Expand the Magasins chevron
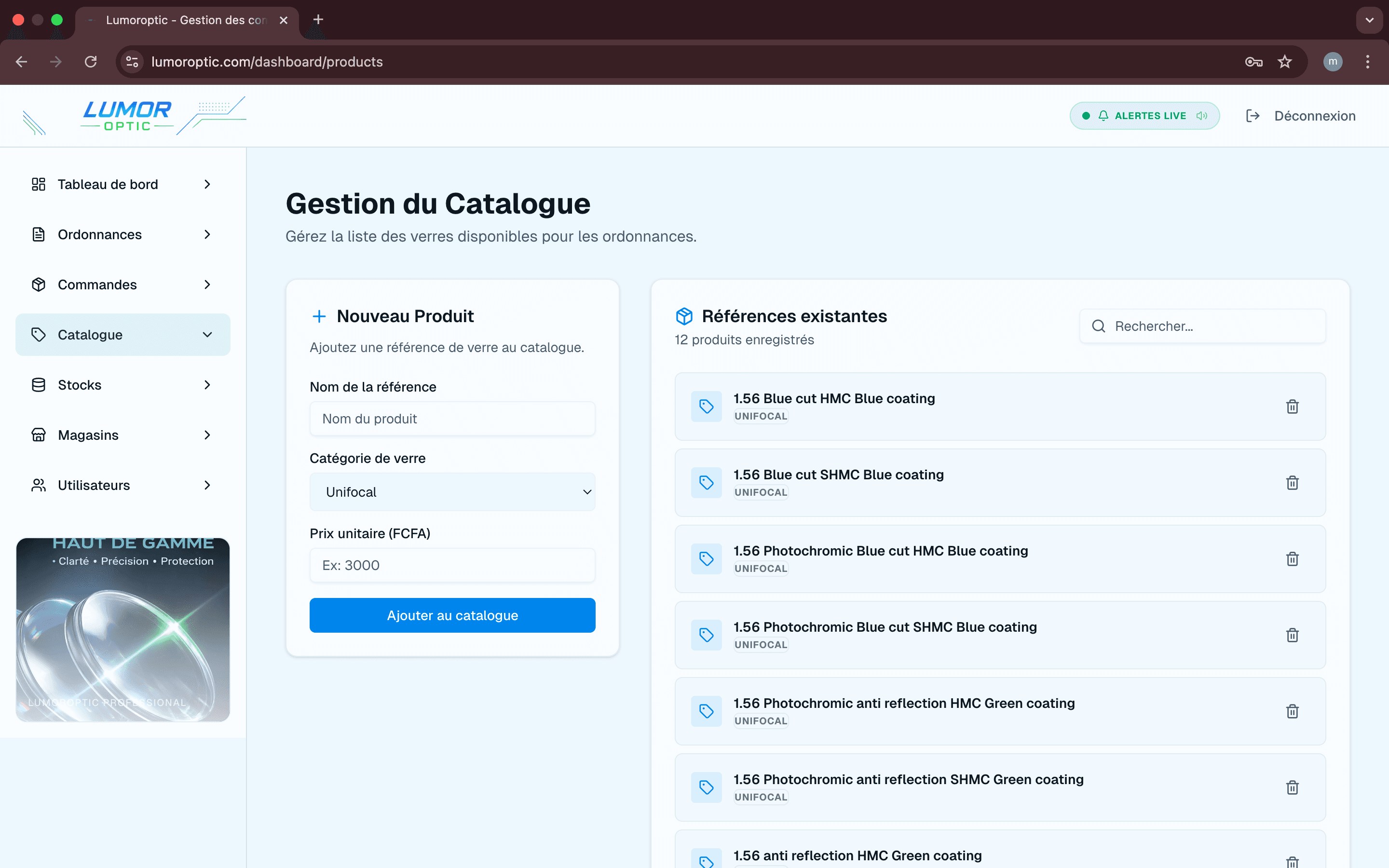1389x868 pixels. click(x=208, y=435)
